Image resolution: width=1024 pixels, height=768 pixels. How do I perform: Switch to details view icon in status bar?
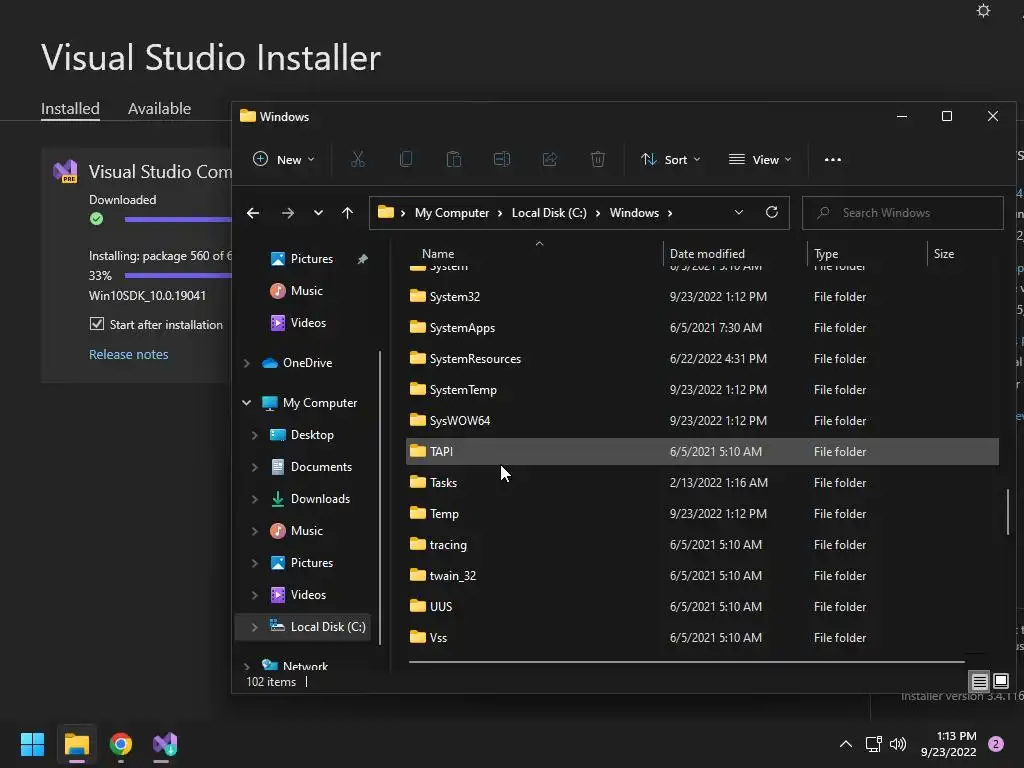click(x=980, y=682)
